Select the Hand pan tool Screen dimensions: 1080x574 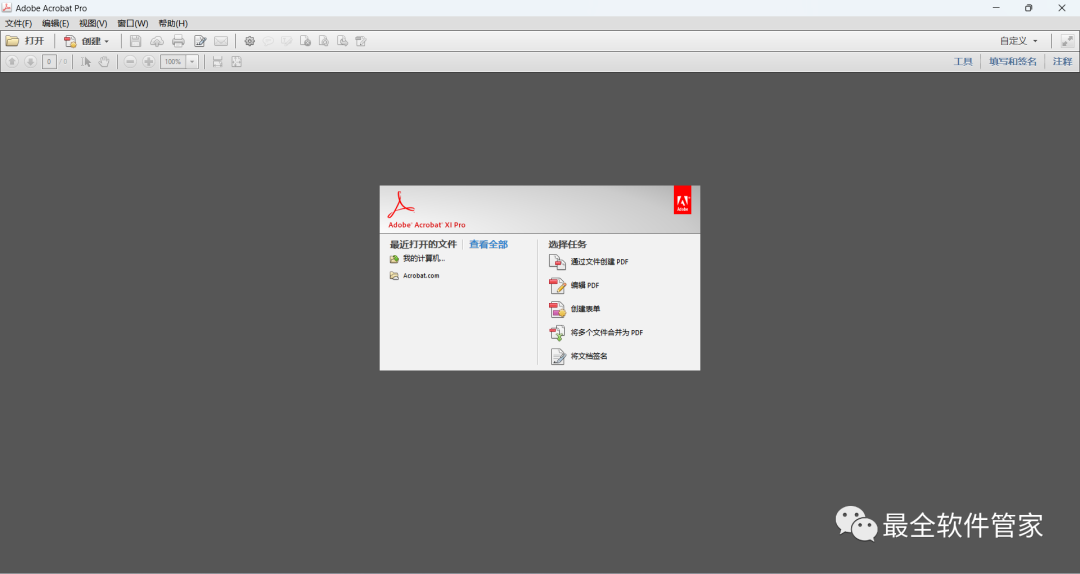click(104, 62)
